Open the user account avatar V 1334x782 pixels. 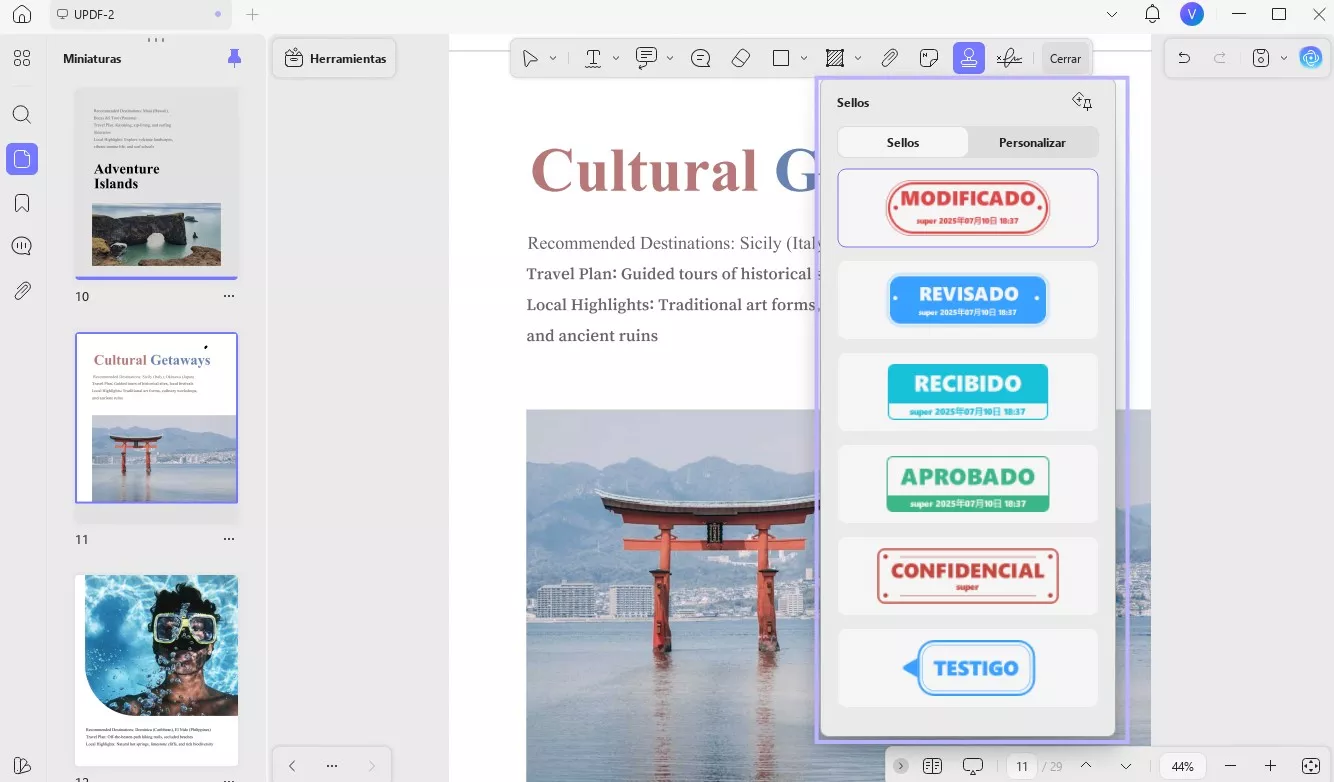click(1192, 14)
